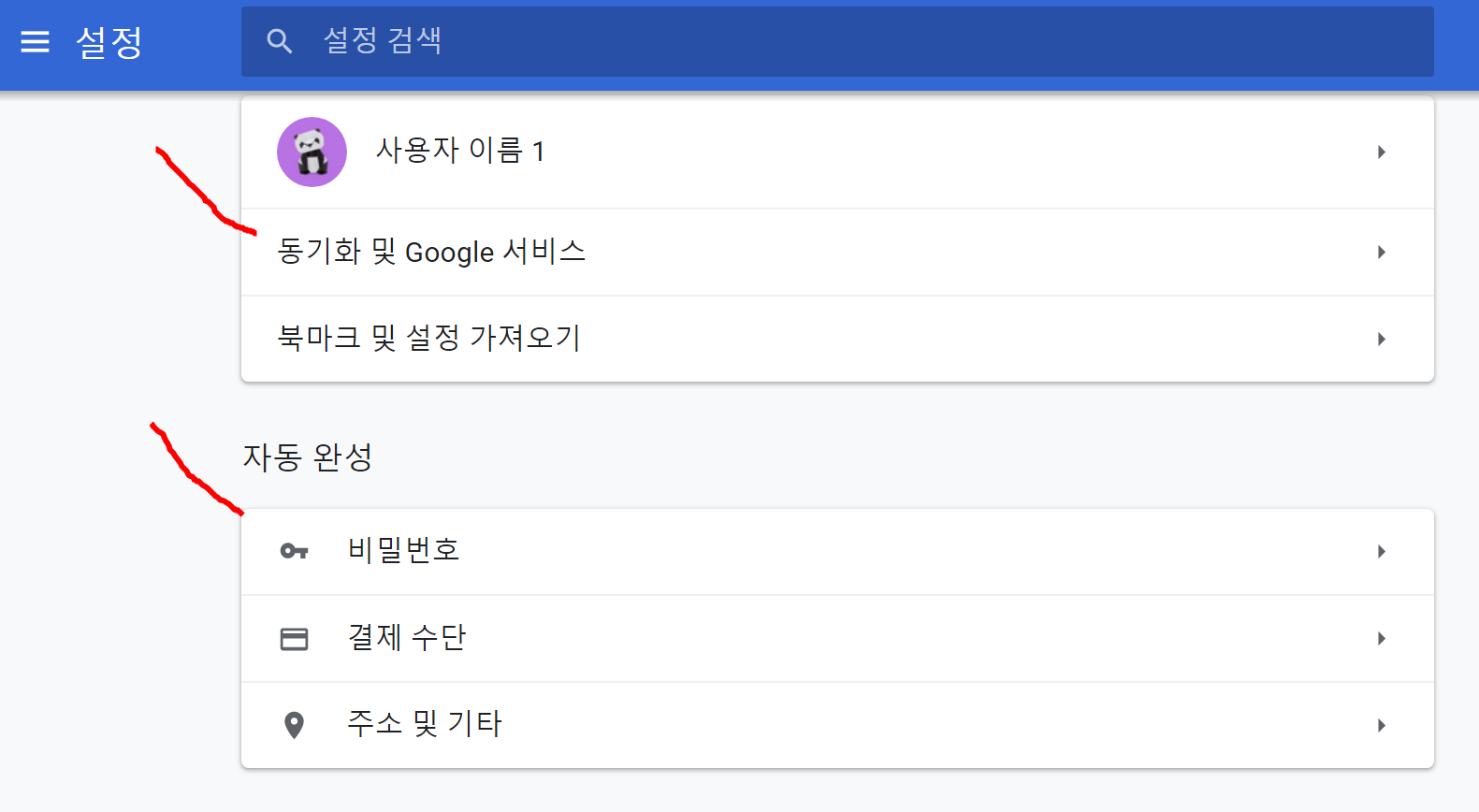Click the 설정 page title

pyautogui.click(x=109, y=42)
